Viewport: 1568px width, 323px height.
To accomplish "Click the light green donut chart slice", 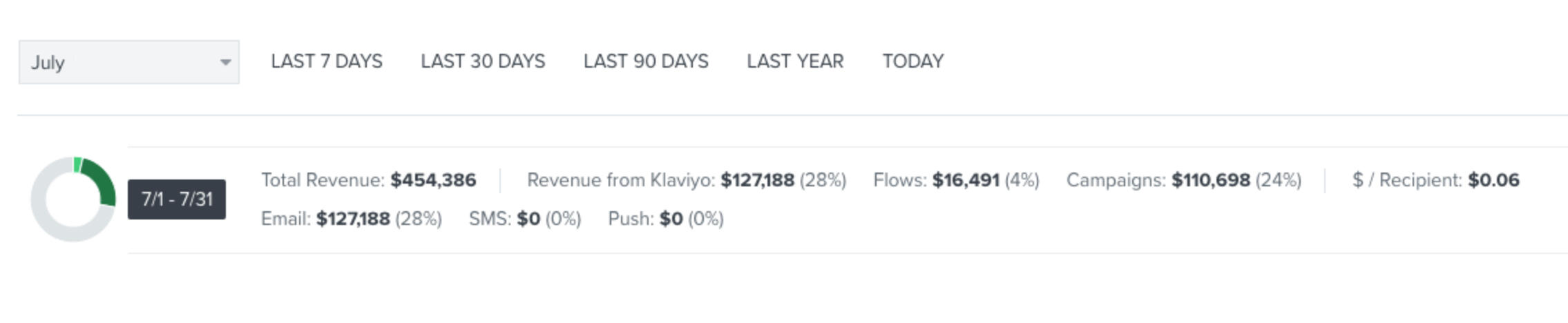I will pos(77,164).
